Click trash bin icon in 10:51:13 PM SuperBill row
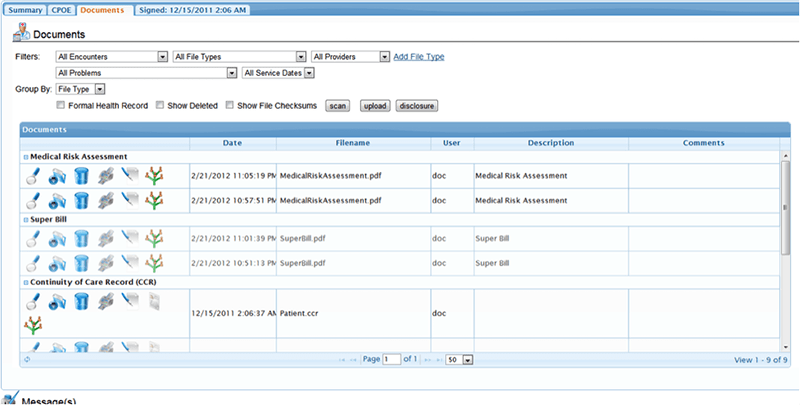 [81, 263]
